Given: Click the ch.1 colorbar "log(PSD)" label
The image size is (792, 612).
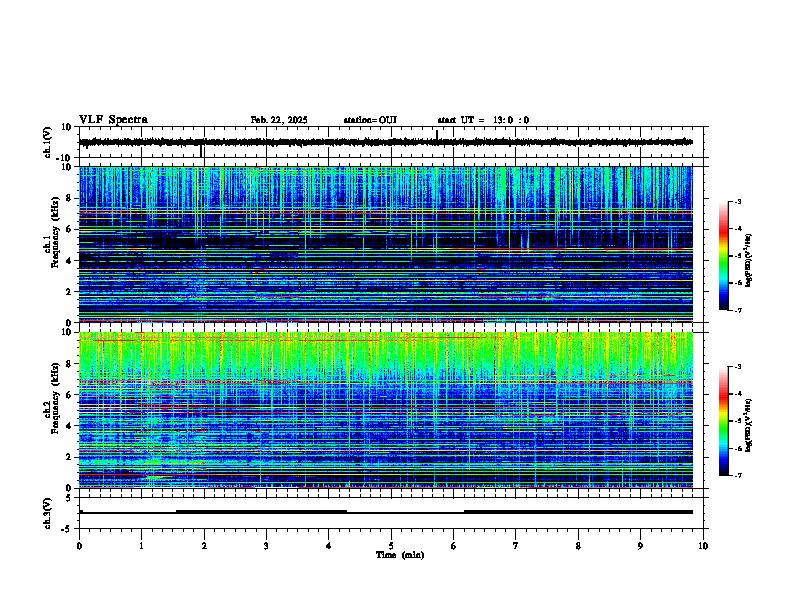Looking at the screenshot, I should (749, 261).
